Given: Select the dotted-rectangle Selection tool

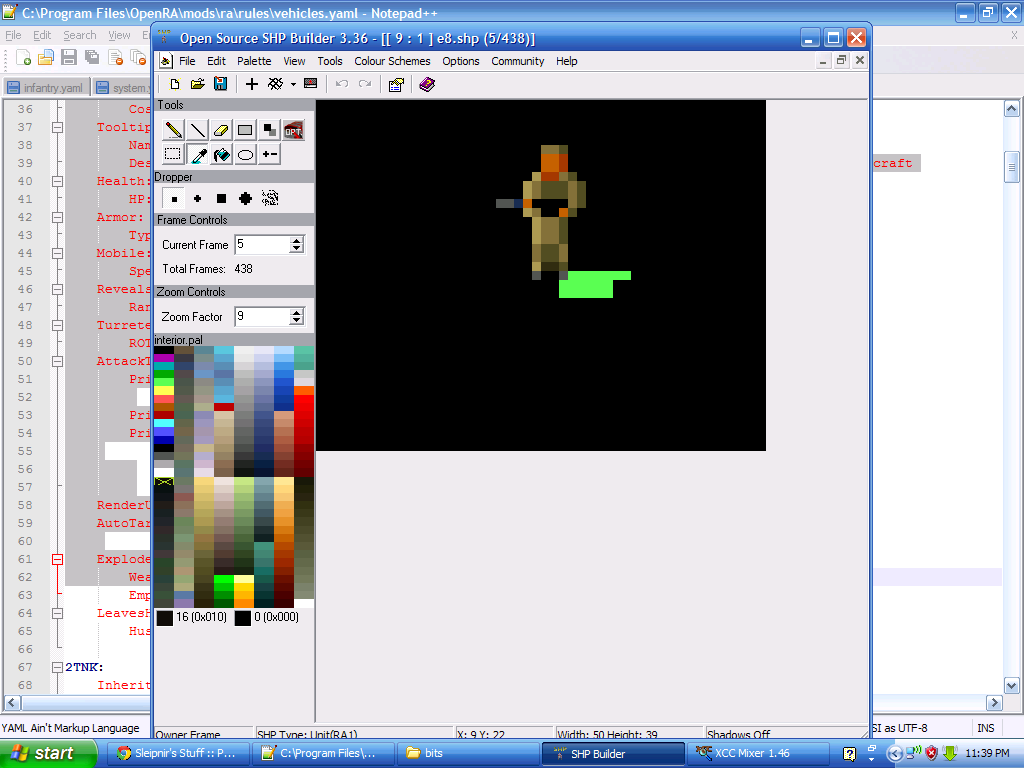Looking at the screenshot, I should (x=173, y=154).
